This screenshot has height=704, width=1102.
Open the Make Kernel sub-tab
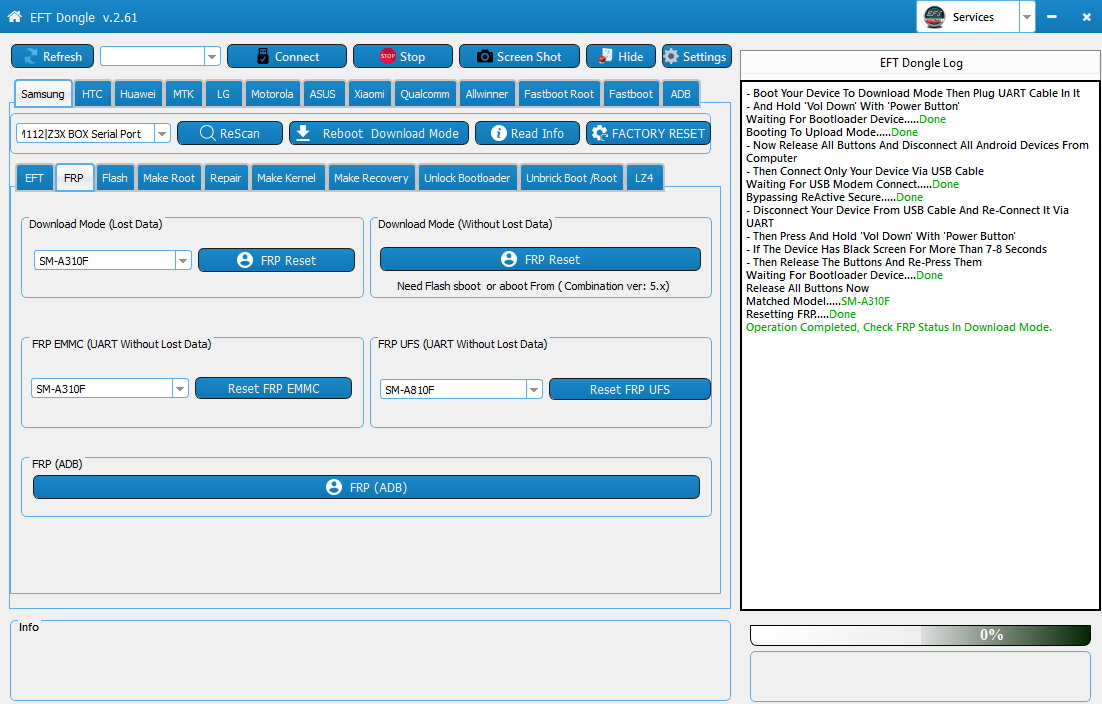(286, 178)
